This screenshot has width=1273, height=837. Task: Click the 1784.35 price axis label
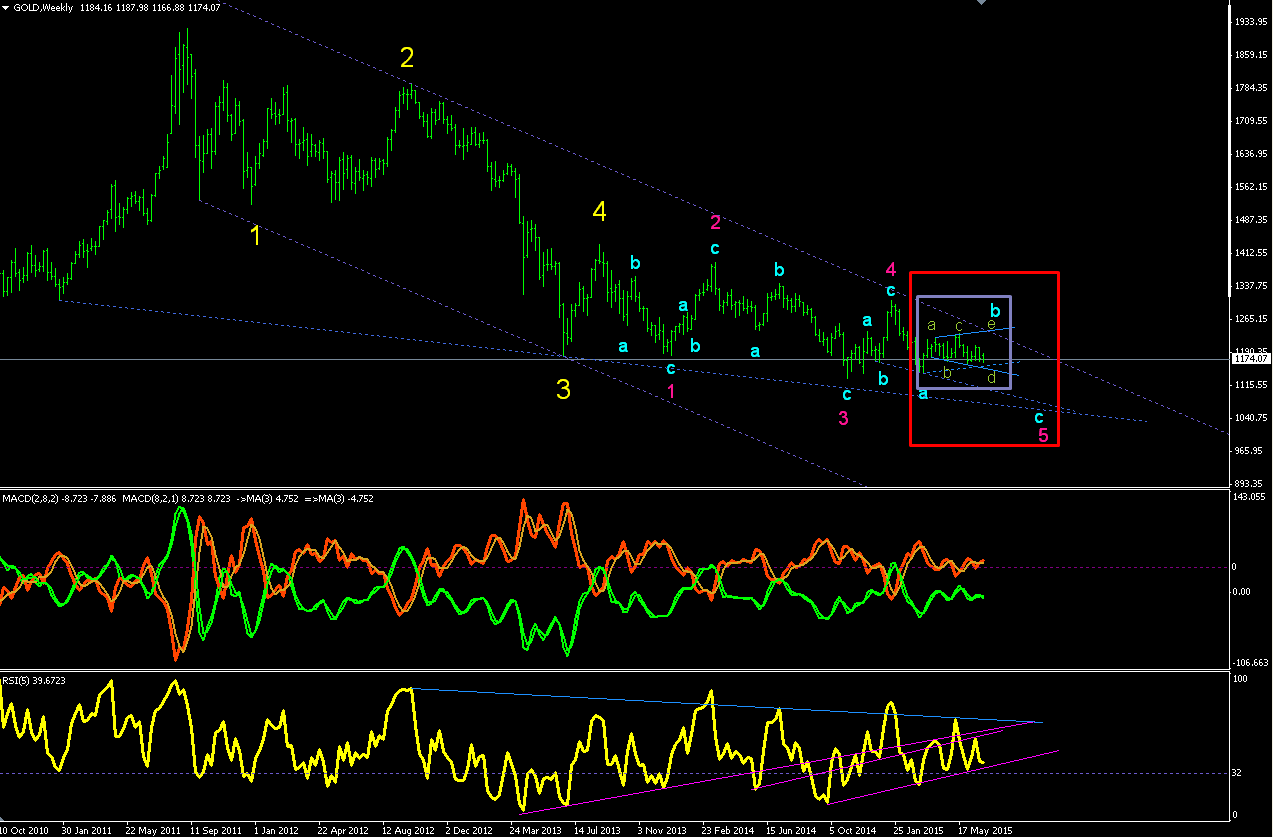(x=1249, y=88)
